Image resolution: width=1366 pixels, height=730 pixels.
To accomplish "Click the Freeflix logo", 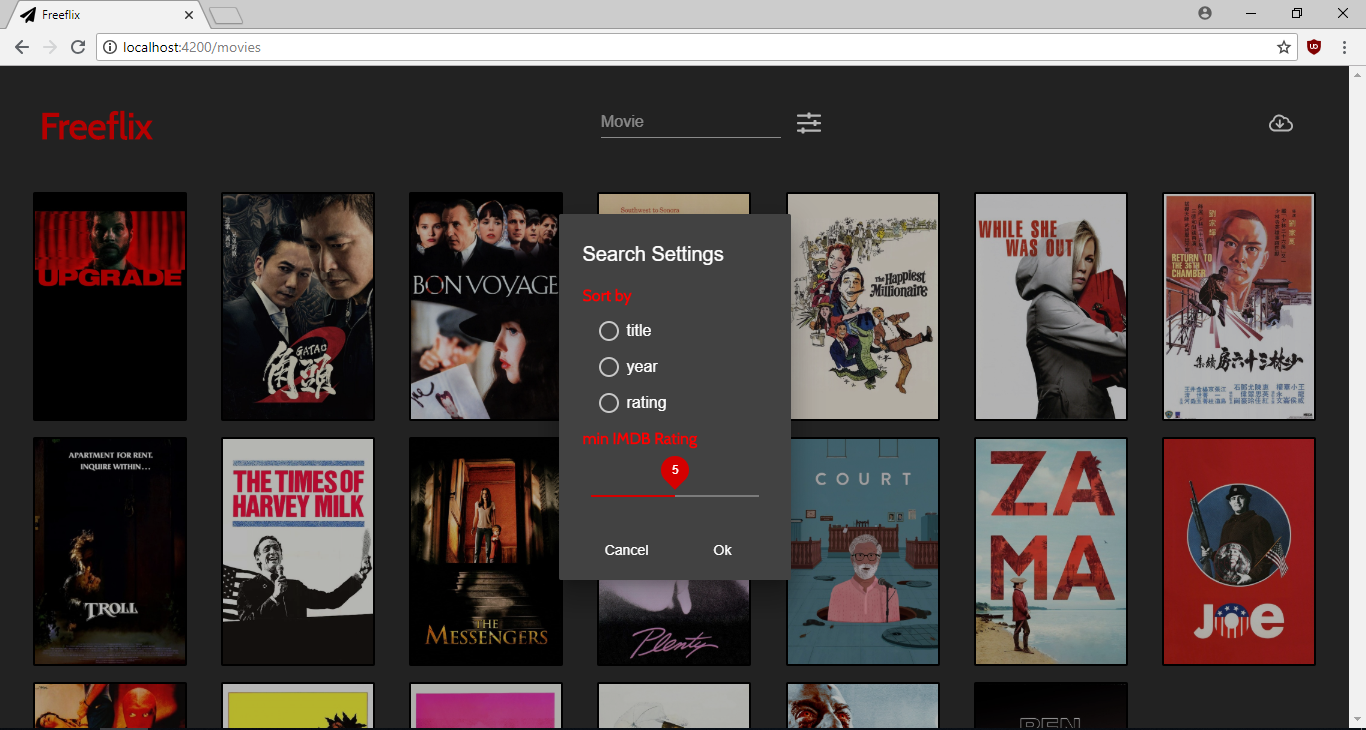I will (x=96, y=127).
